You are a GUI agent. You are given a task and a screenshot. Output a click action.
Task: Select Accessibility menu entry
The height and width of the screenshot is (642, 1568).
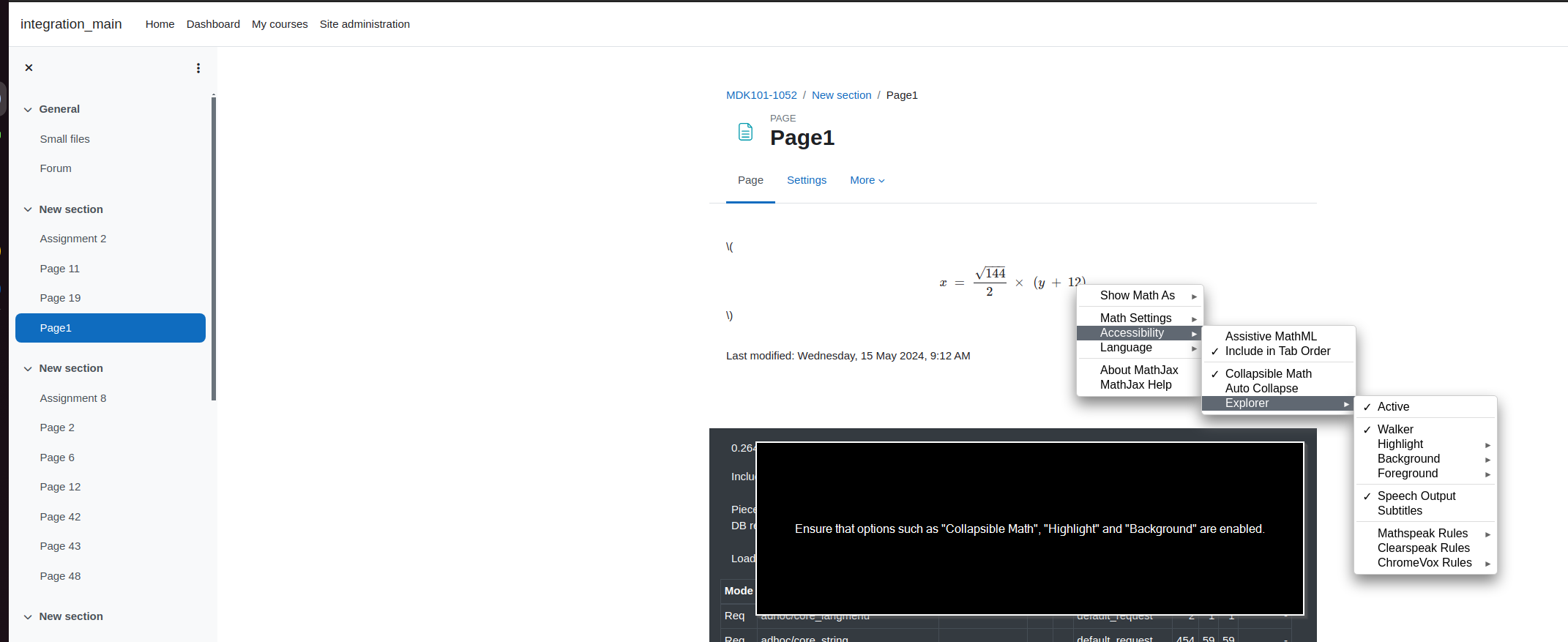(x=1140, y=333)
